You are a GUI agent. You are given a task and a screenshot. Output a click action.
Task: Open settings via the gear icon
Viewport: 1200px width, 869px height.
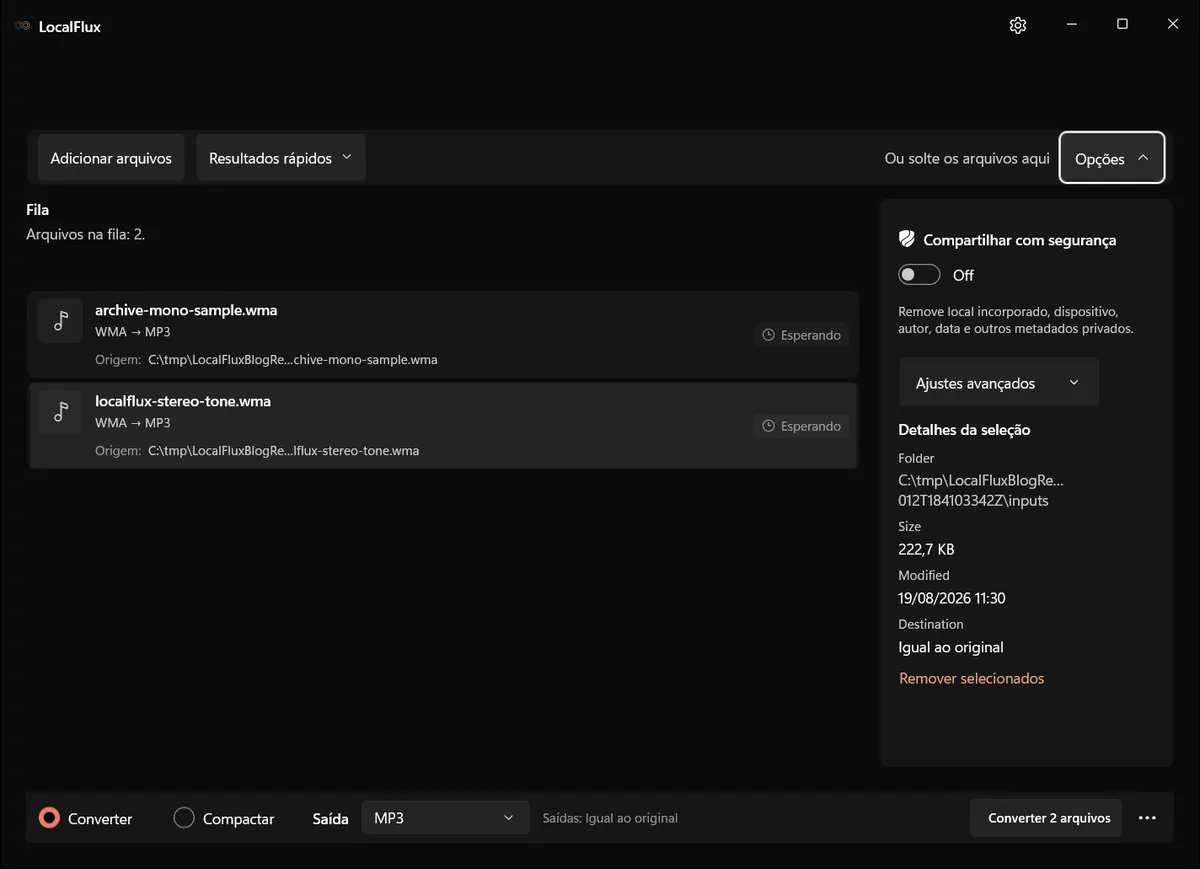coord(1018,26)
